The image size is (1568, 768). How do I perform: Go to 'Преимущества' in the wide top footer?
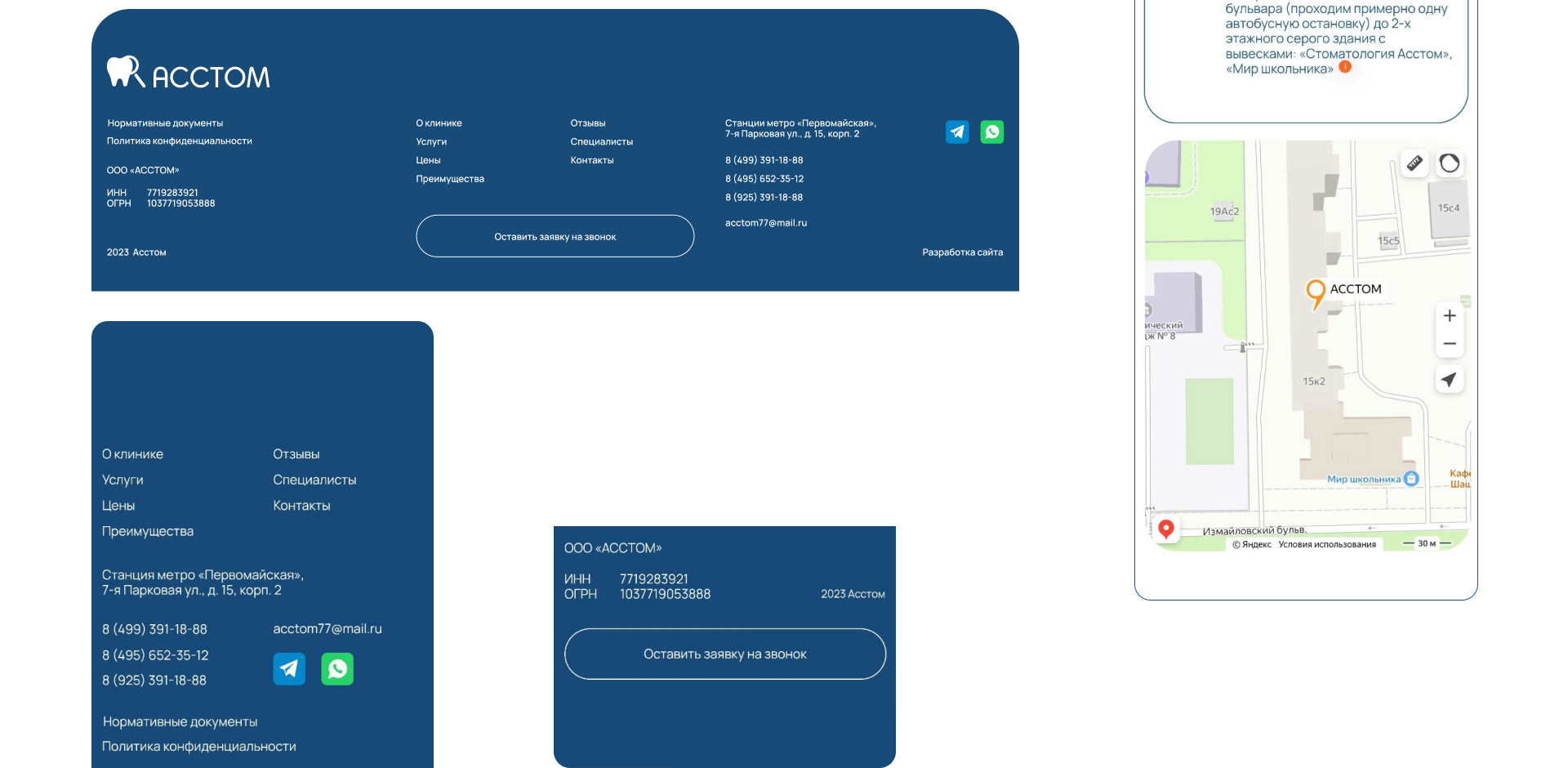click(x=450, y=179)
